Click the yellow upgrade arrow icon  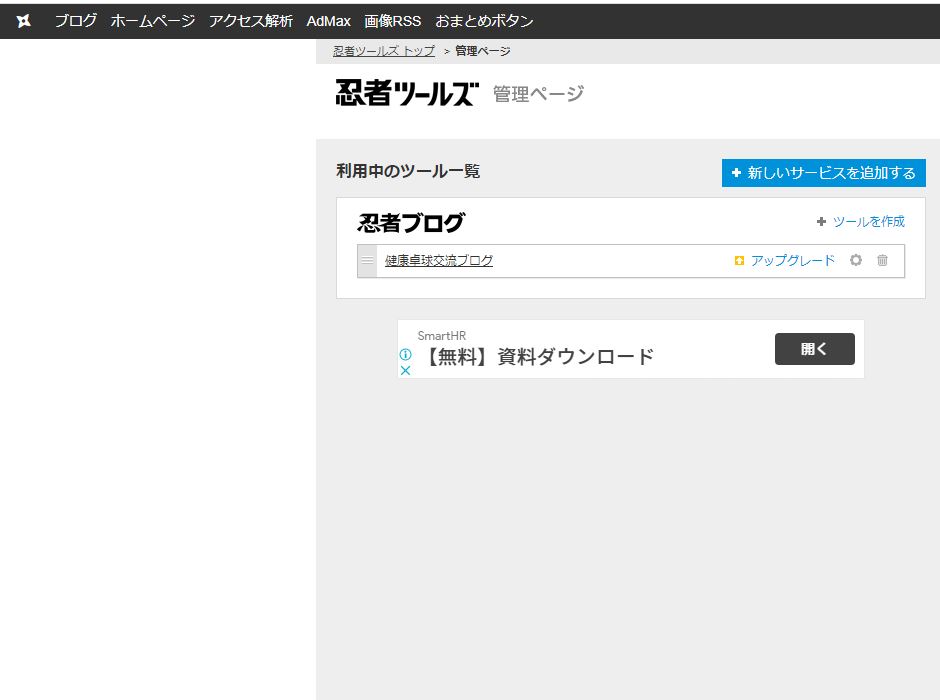click(x=739, y=261)
